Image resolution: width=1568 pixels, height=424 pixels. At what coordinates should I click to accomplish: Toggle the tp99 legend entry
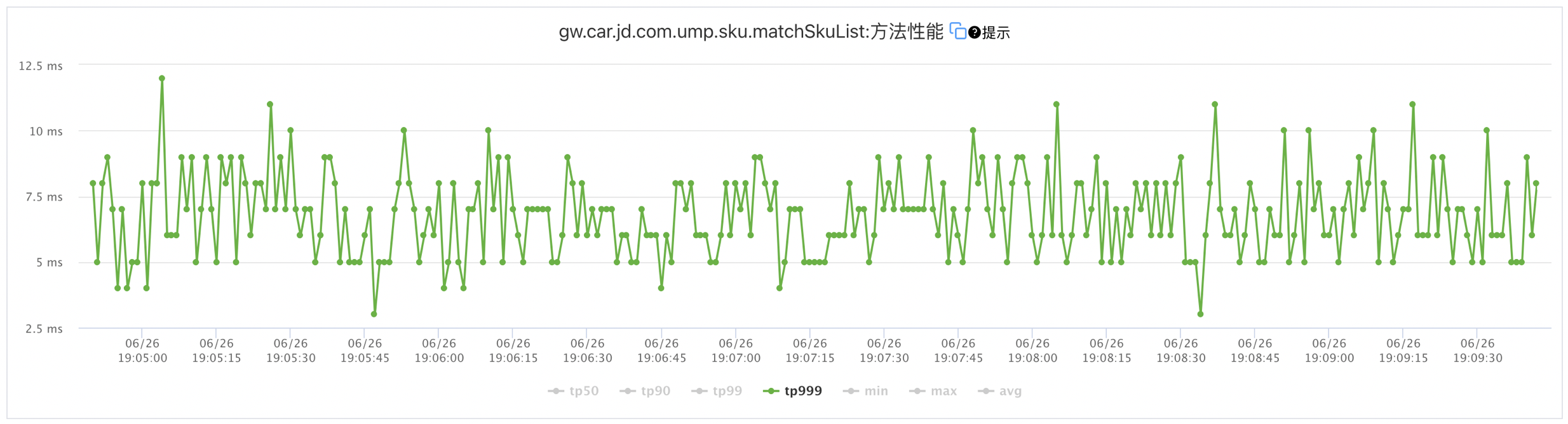click(x=717, y=391)
